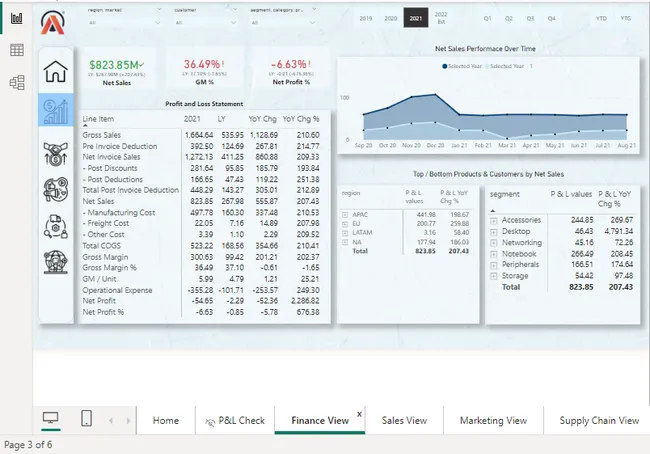The width and height of the screenshot is (650, 454).
Task: Switch to the Marketing View tab
Action: click(493, 420)
